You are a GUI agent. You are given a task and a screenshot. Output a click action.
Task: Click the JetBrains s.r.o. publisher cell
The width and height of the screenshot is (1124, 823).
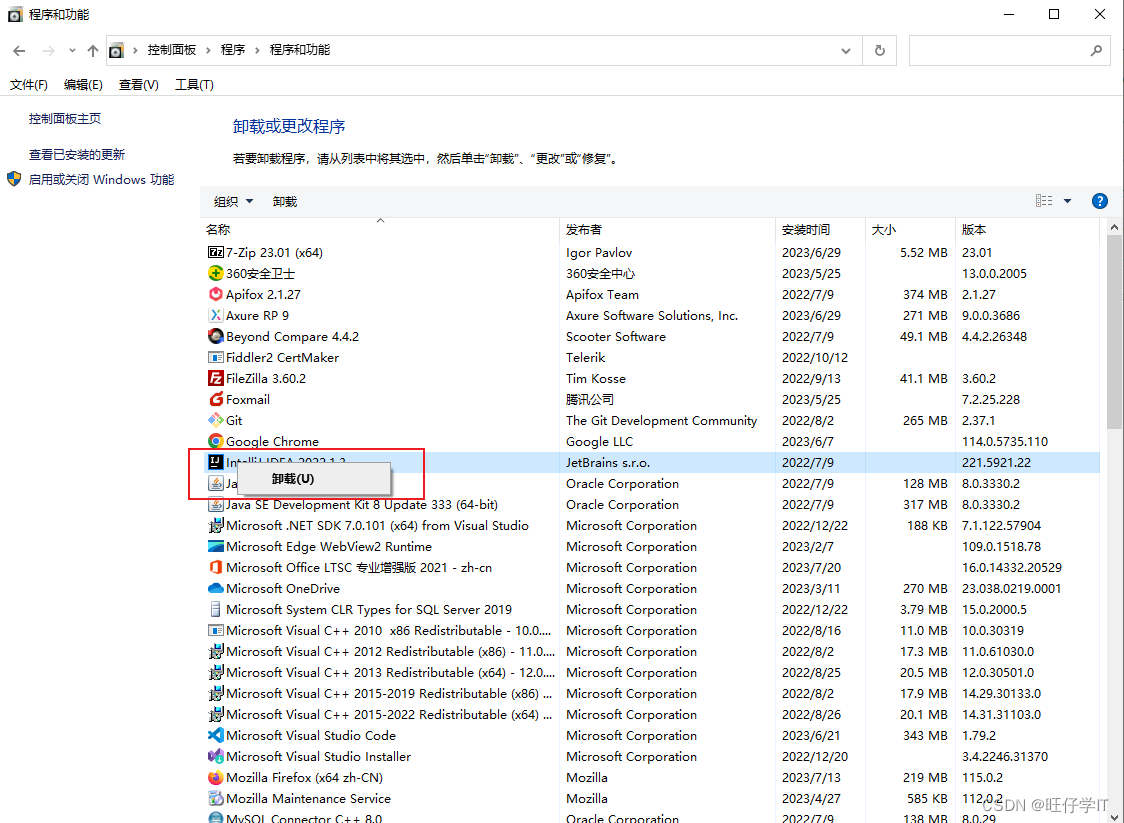click(608, 462)
